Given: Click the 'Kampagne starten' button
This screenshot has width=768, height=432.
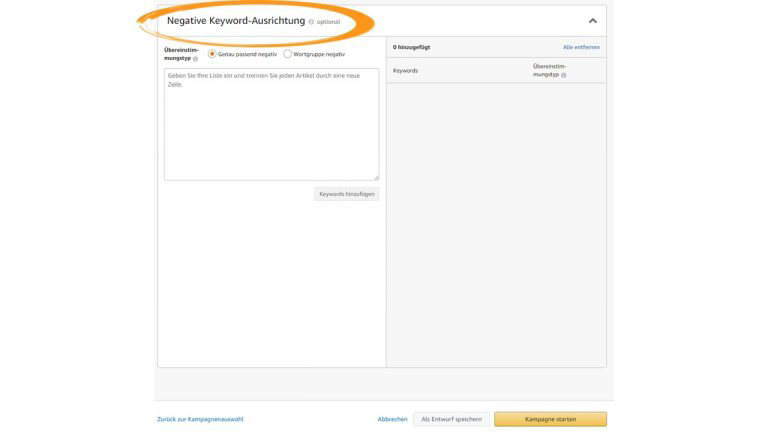Looking at the screenshot, I should (x=550, y=419).
